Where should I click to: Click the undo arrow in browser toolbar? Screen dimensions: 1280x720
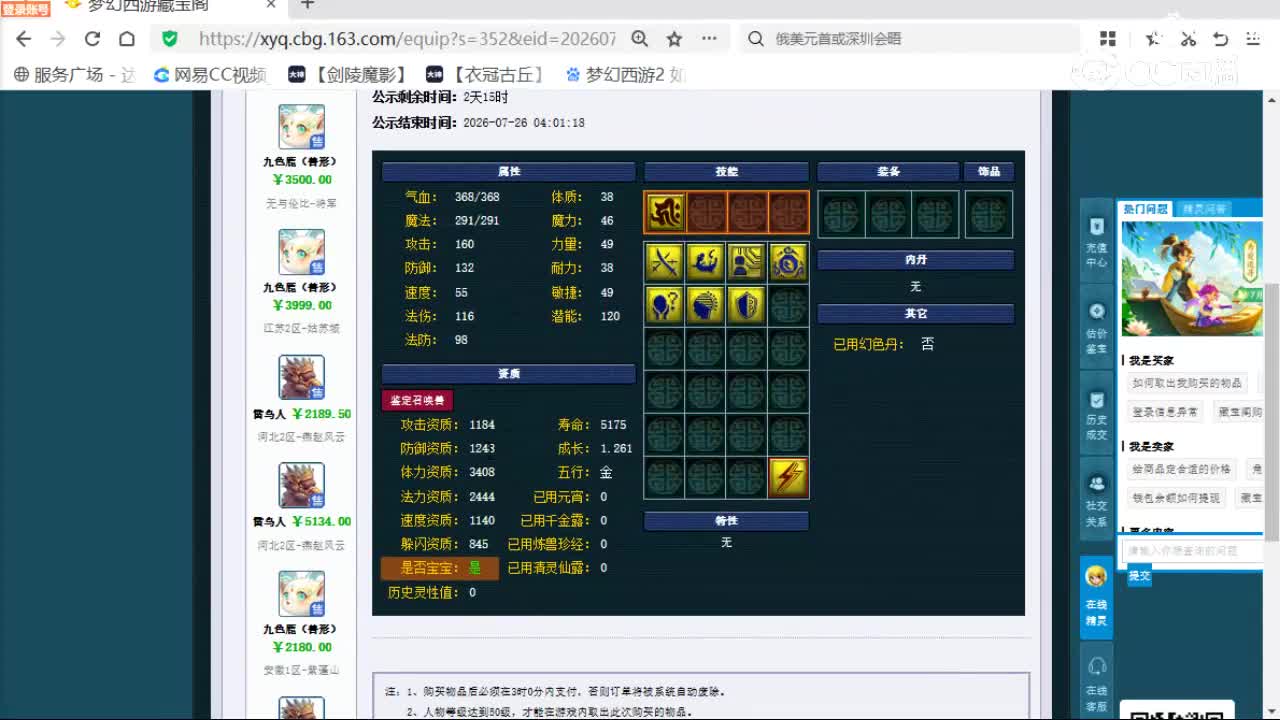(x=1220, y=39)
